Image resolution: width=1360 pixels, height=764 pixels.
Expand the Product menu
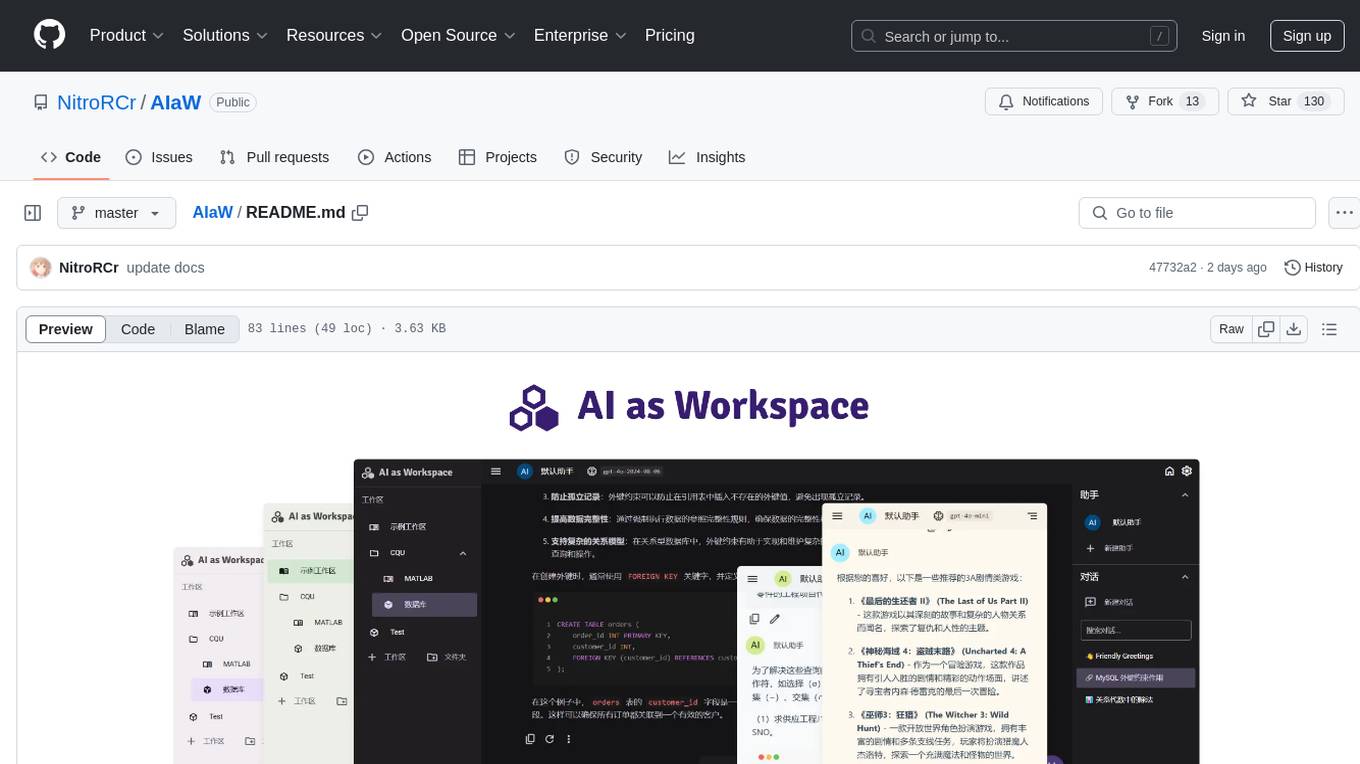(x=127, y=35)
